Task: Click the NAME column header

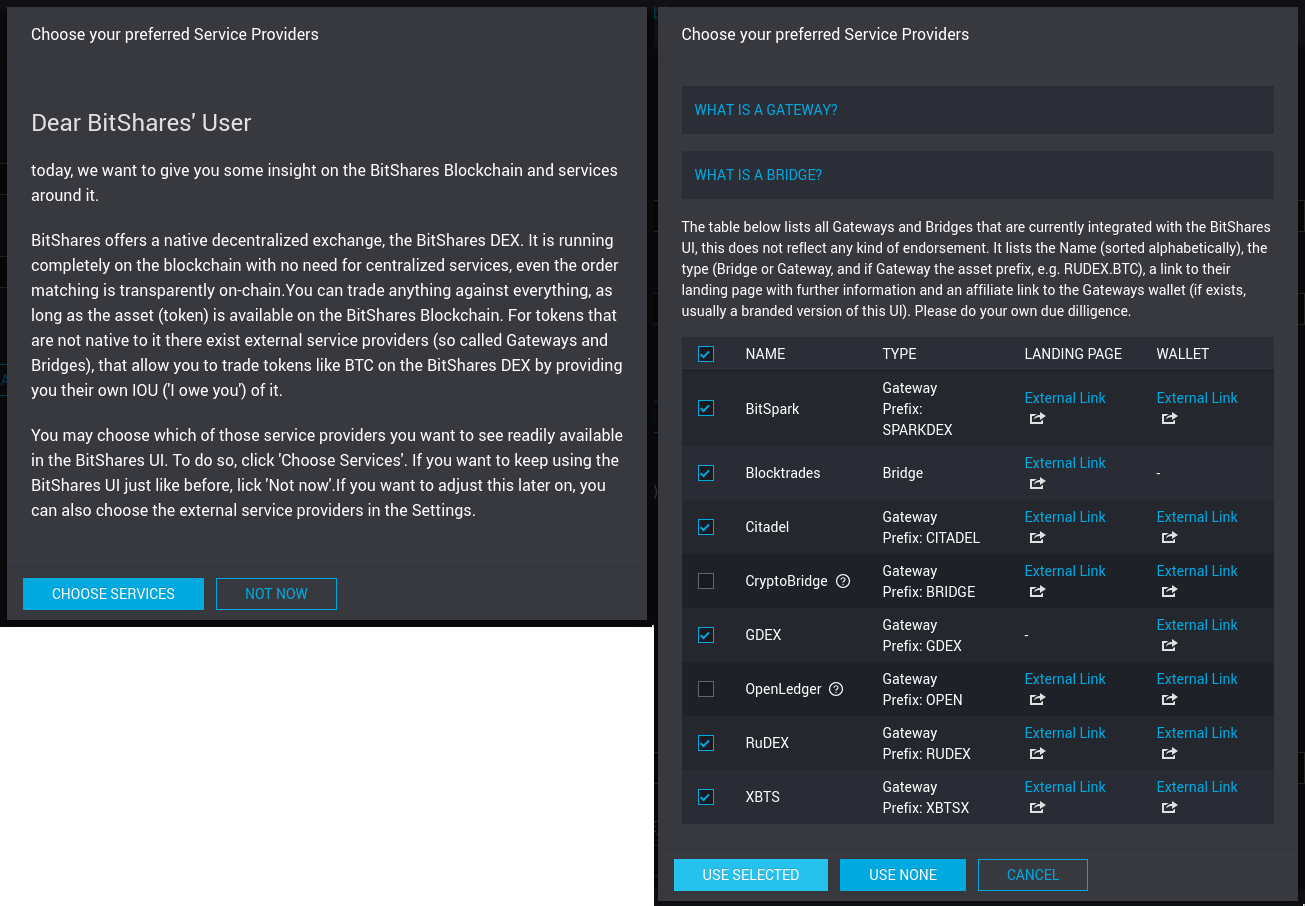Action: click(x=765, y=354)
